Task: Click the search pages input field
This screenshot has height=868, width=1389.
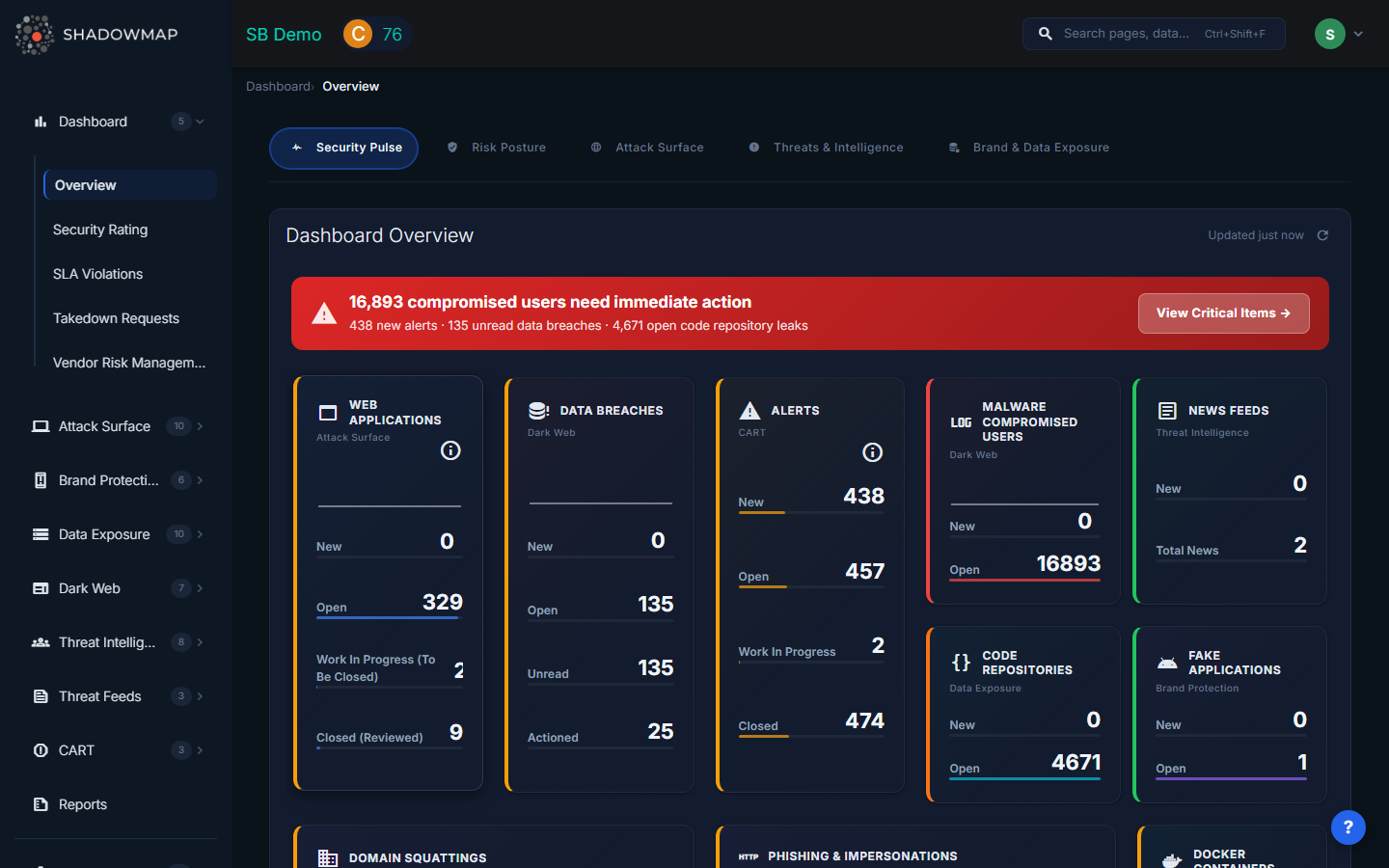Action: coord(1153,33)
